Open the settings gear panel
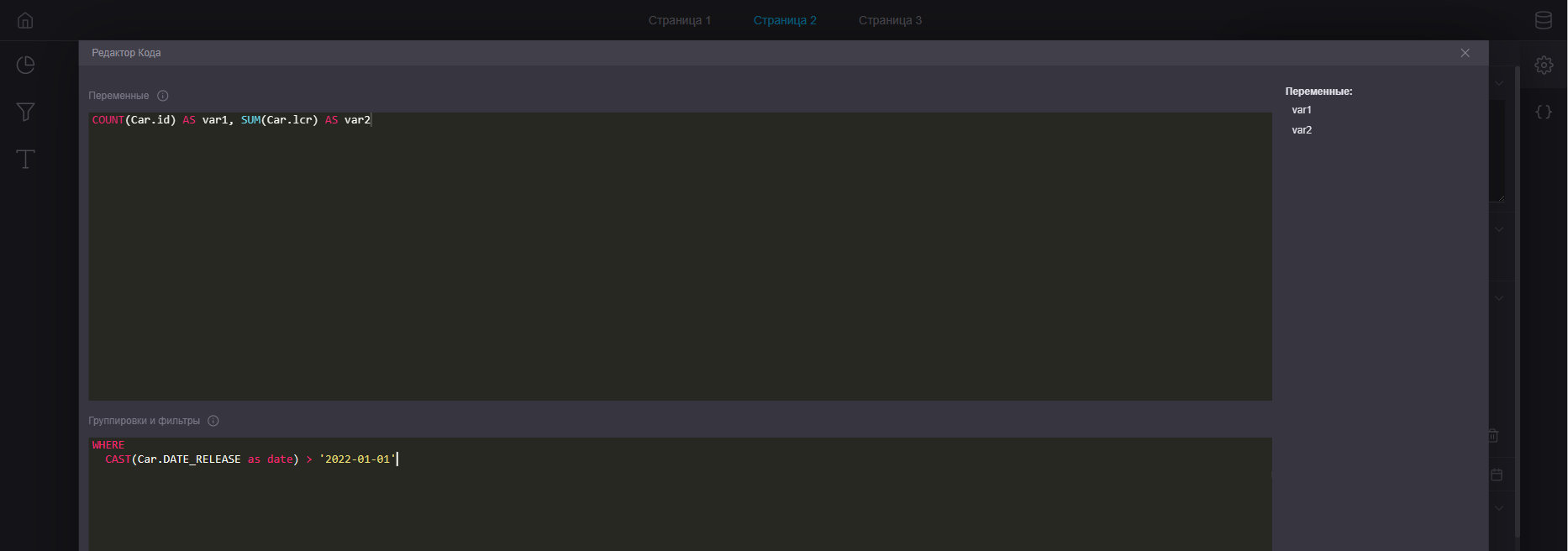 (x=1544, y=65)
